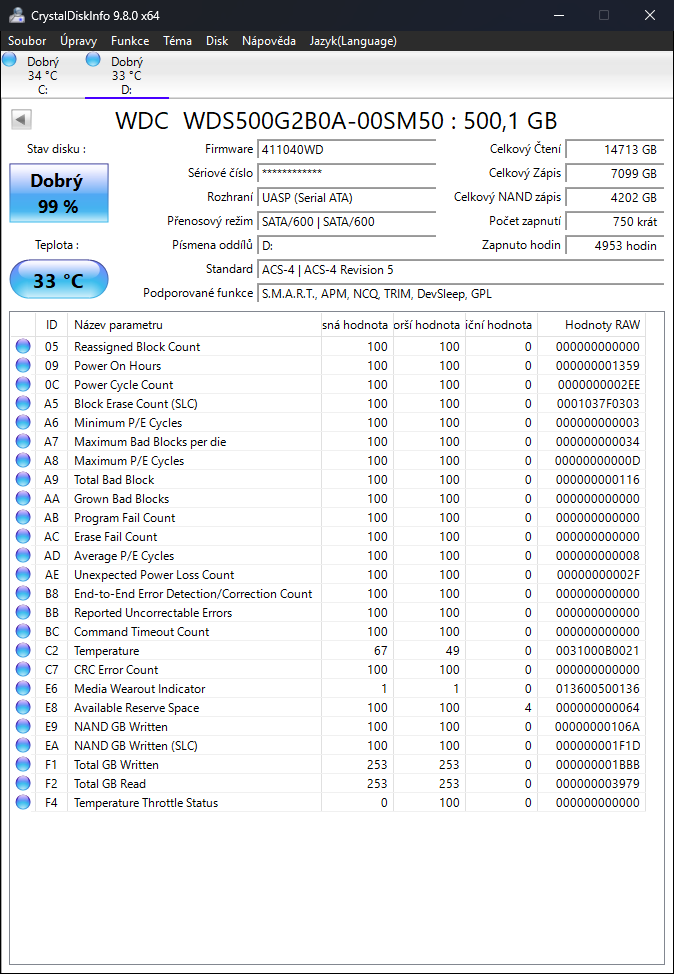Click the status orb for Media Wearout Indicator
Image resolution: width=674 pixels, height=974 pixels.
click(x=23, y=688)
